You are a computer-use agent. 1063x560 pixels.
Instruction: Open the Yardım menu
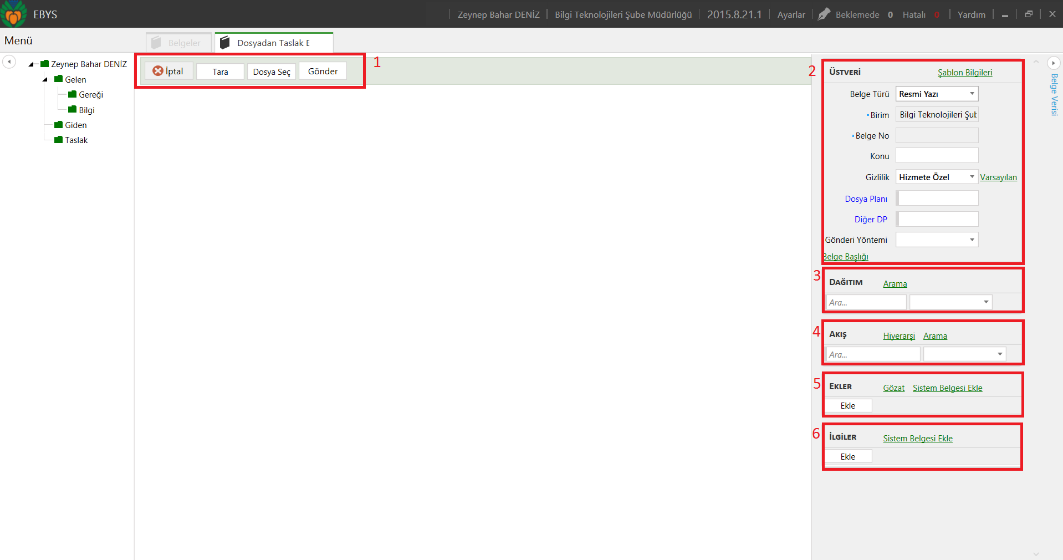point(971,14)
